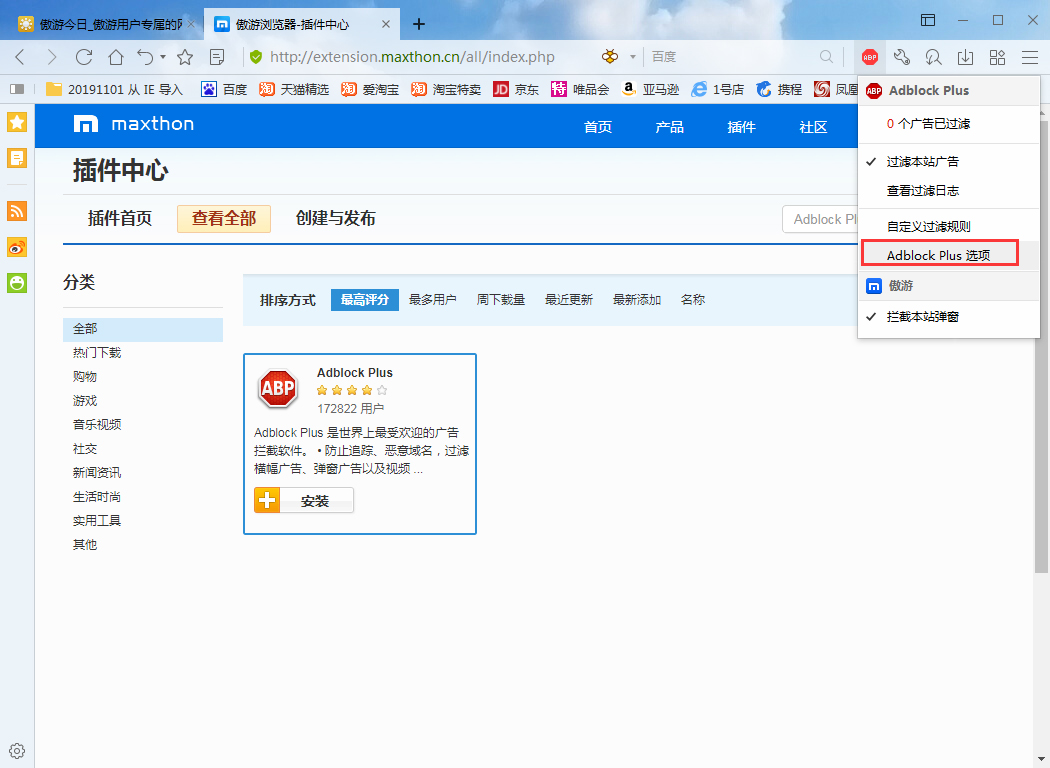Click the extensions grid icon
The height and width of the screenshot is (768, 1050).
[996, 57]
